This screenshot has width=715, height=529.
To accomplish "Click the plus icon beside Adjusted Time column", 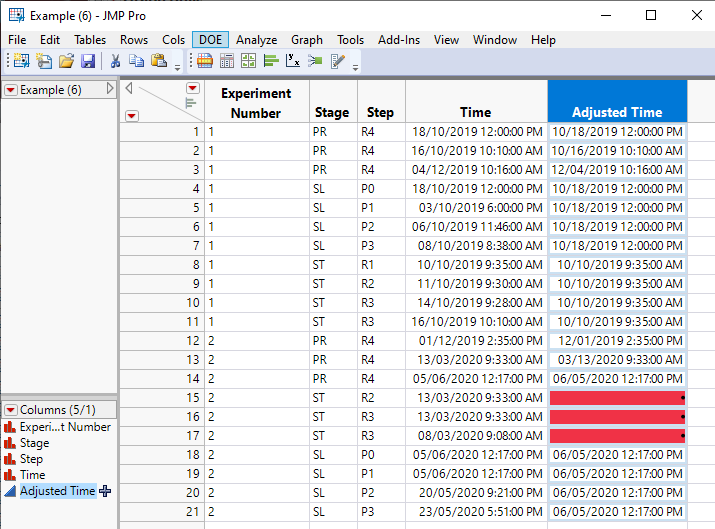I will tap(105, 491).
